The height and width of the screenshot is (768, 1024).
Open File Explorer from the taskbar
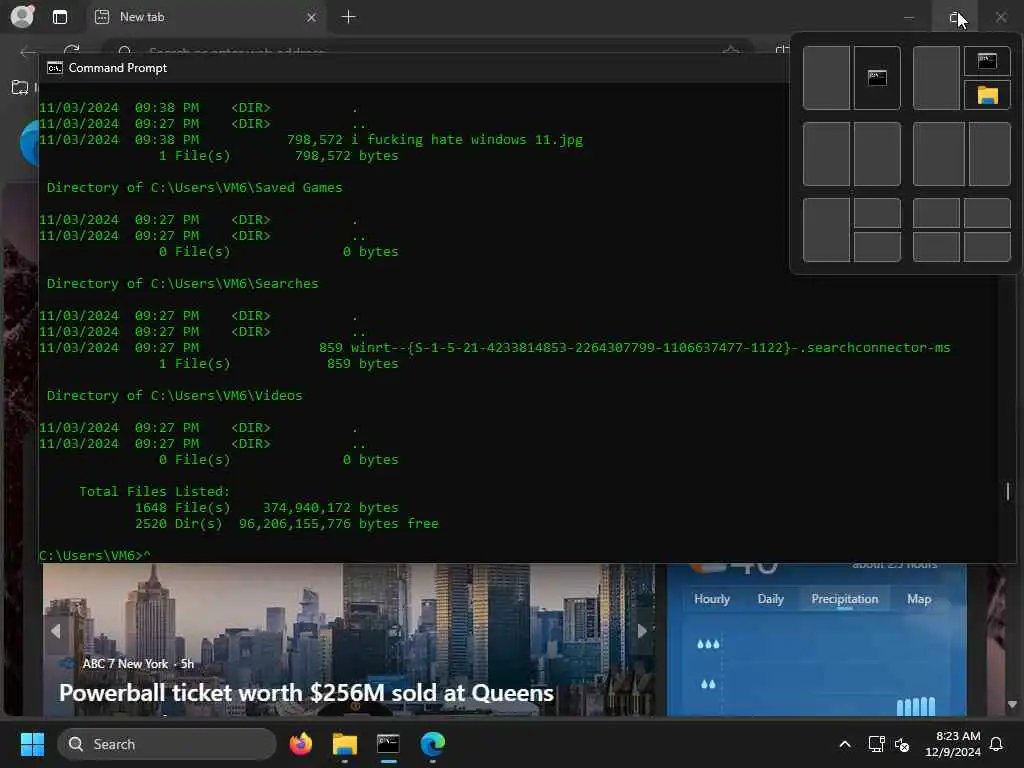point(344,744)
